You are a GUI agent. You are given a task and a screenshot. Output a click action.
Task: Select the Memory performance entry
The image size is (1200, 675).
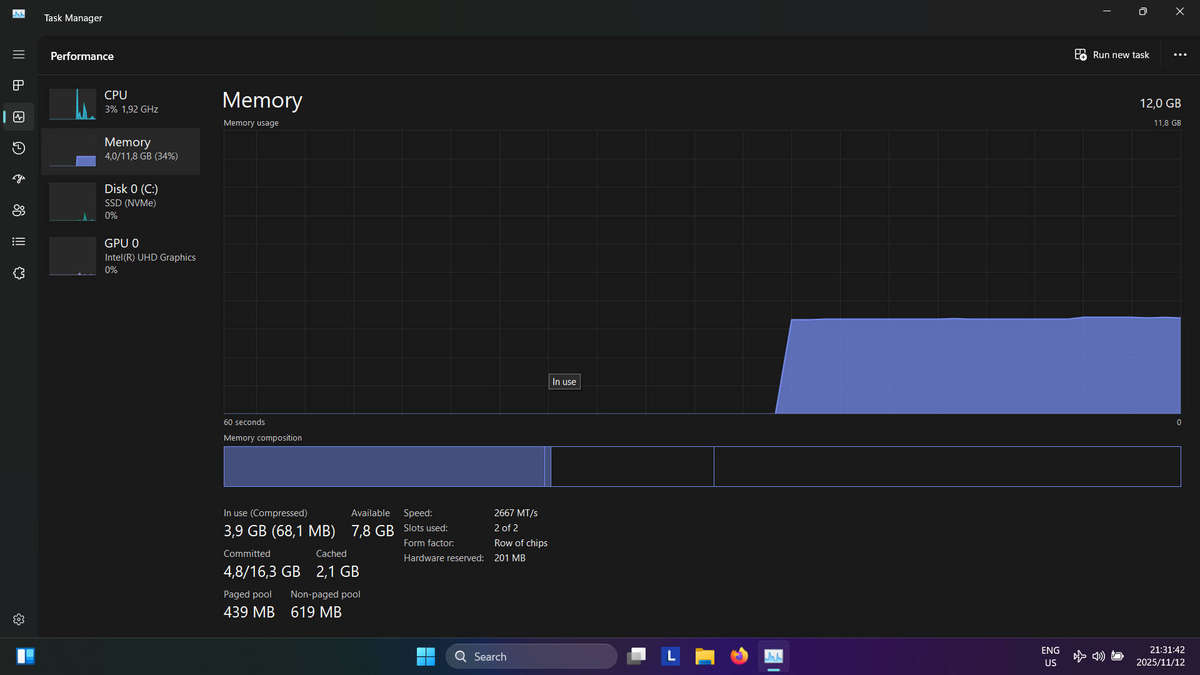coord(120,150)
